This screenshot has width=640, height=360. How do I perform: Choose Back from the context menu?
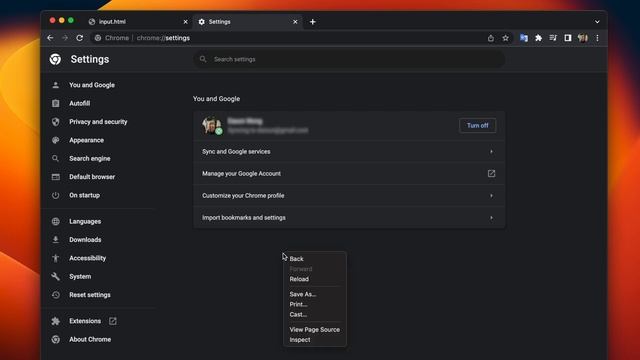coord(315,259)
